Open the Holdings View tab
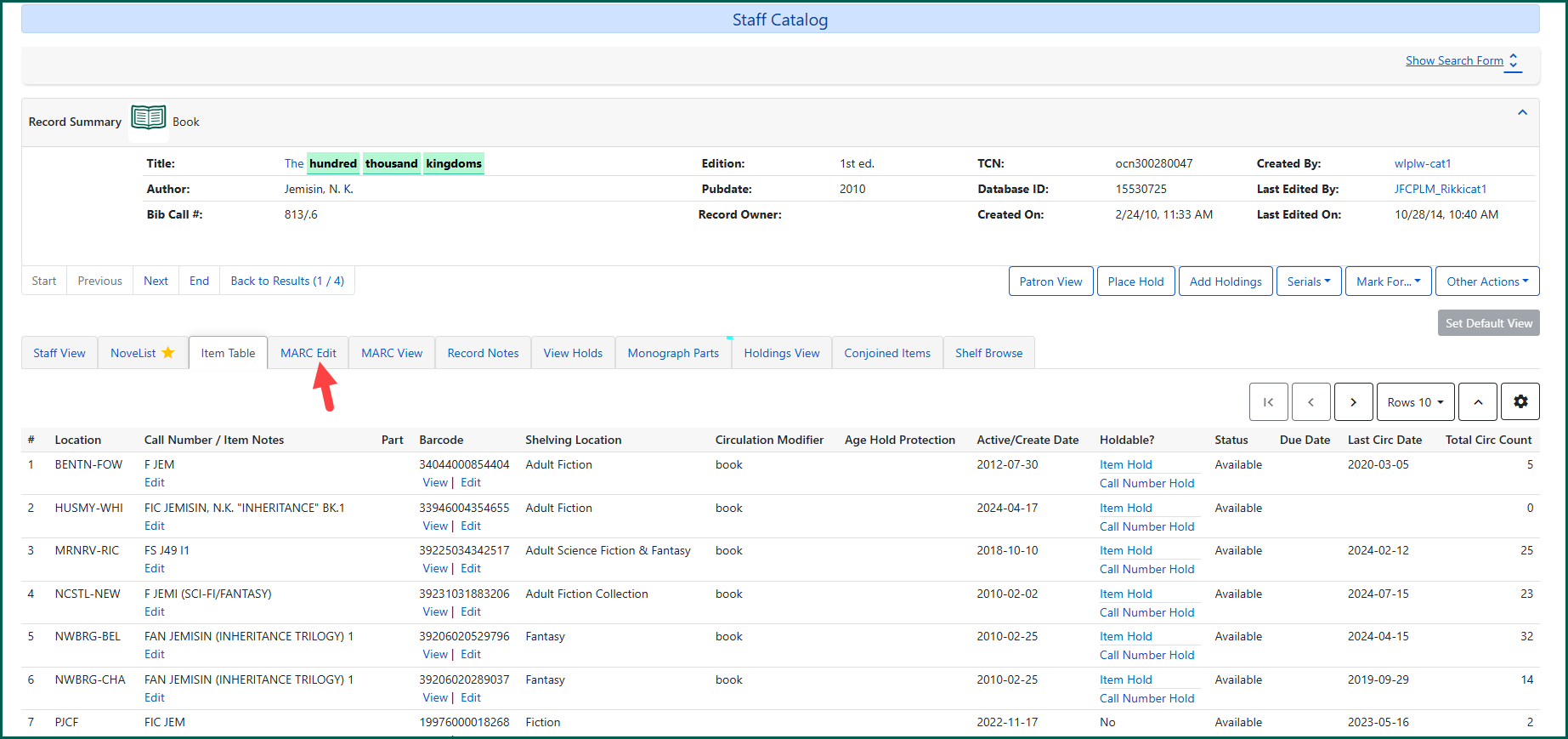 [781, 353]
